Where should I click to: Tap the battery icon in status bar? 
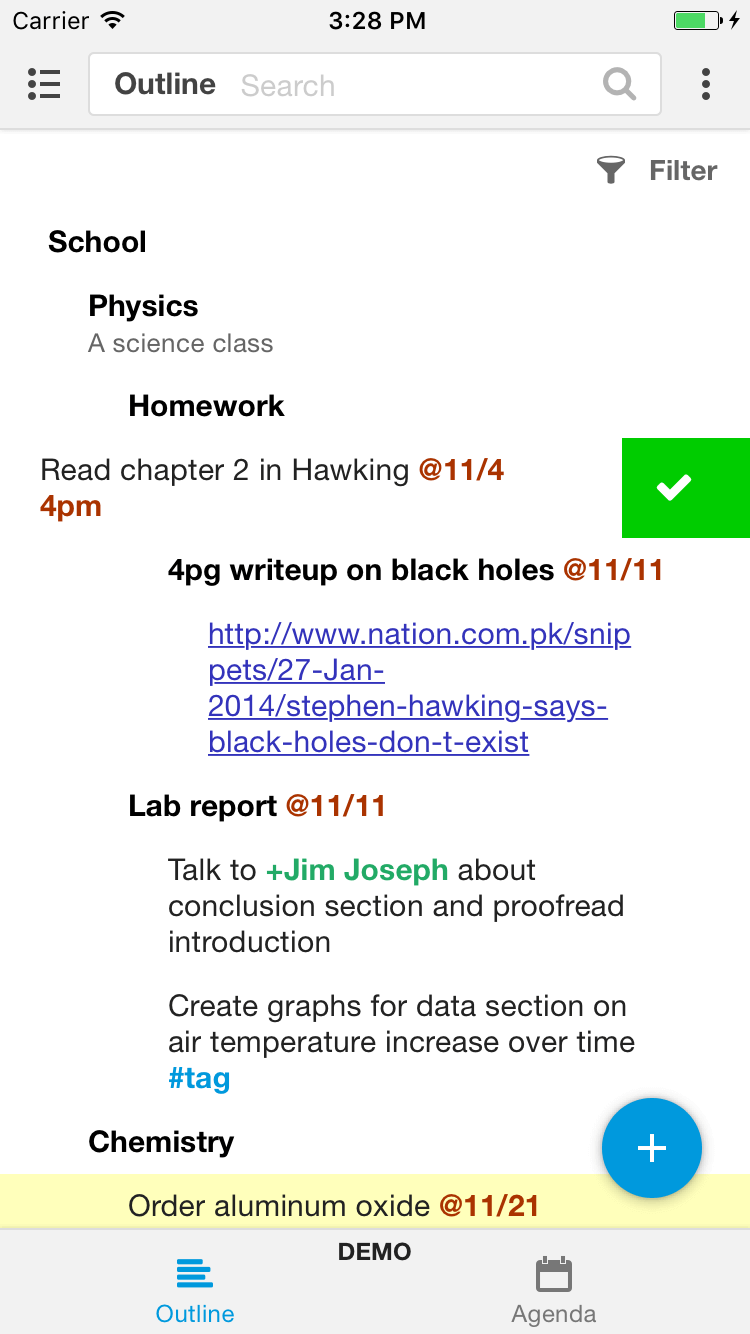696,20
